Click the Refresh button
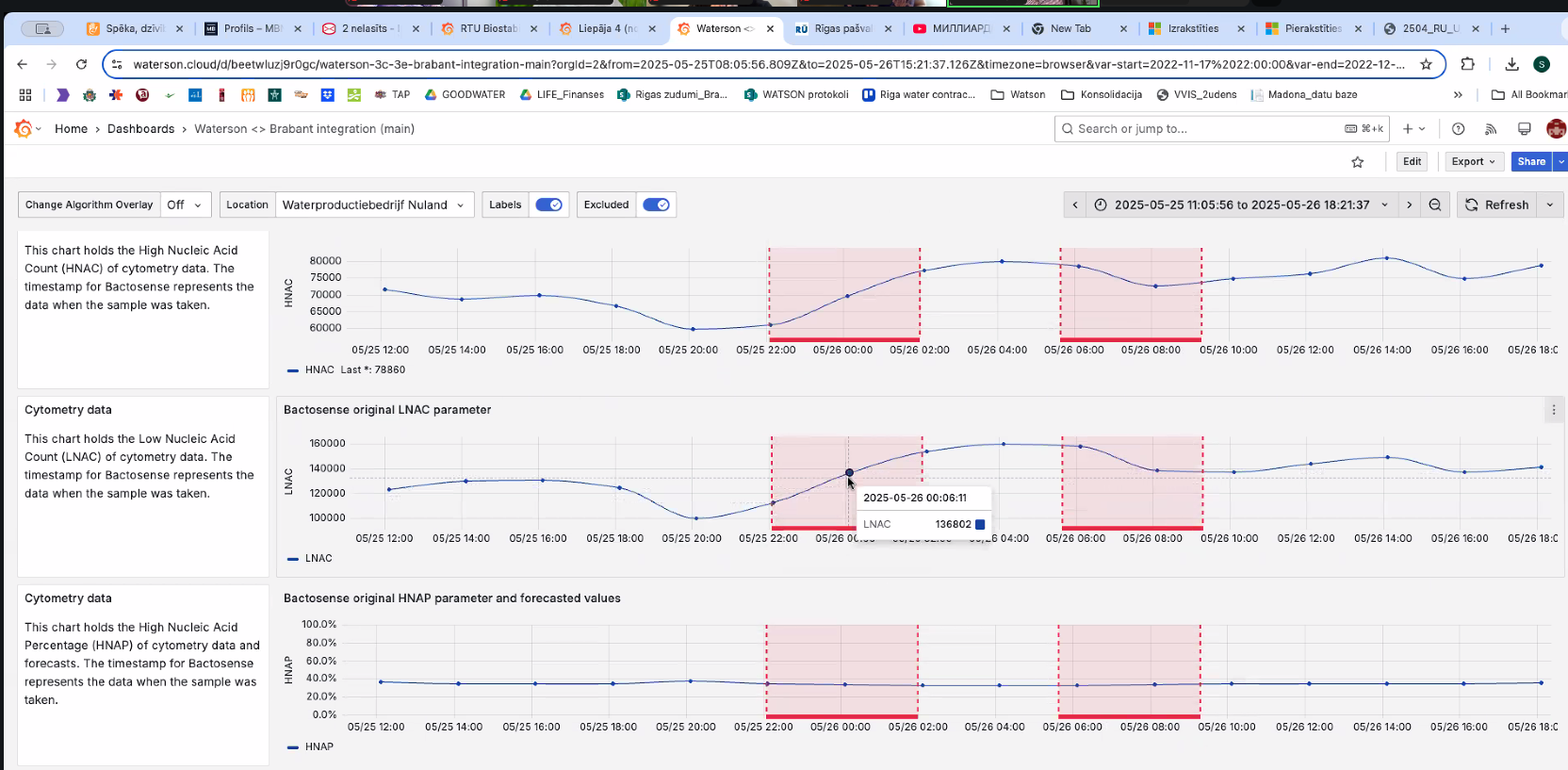This screenshot has height=770, width=1568. [x=1497, y=205]
